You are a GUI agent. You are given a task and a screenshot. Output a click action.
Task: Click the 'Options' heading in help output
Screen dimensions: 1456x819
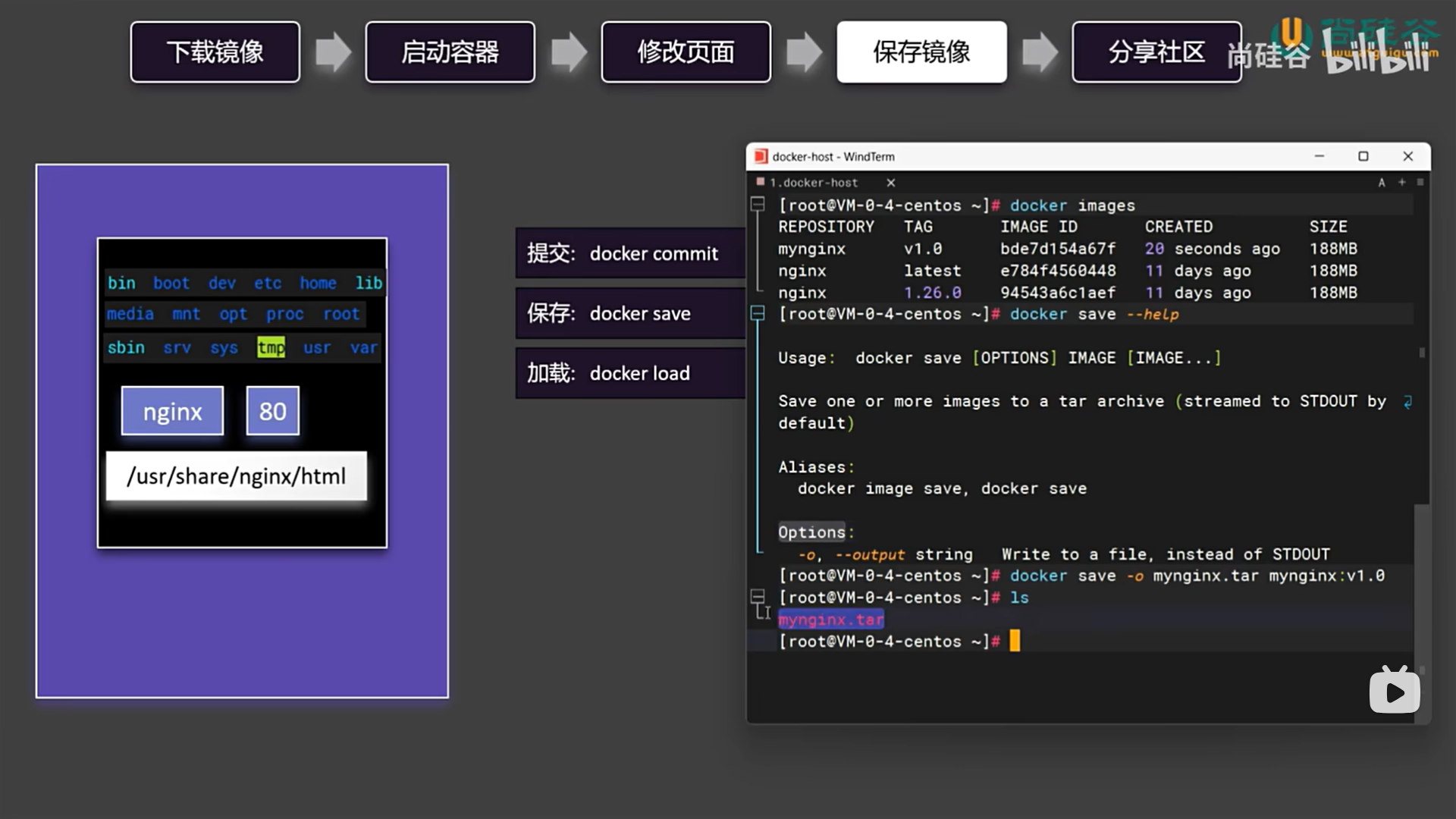click(811, 532)
